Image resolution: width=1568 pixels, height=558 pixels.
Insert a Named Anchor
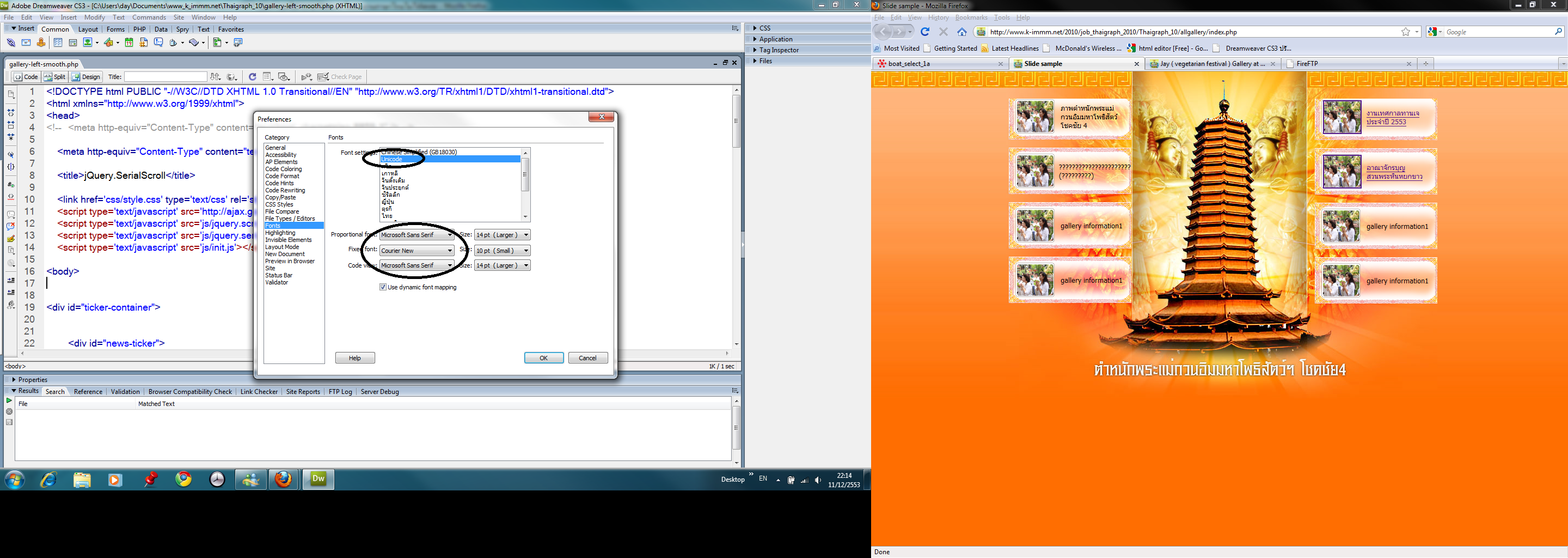pos(41,43)
